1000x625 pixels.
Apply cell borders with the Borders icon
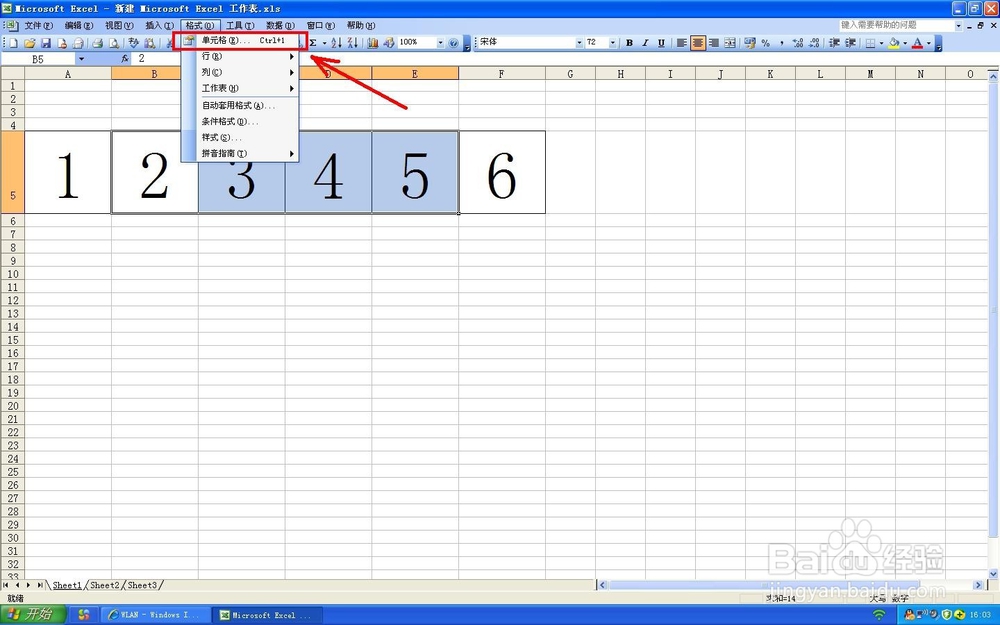click(871, 43)
